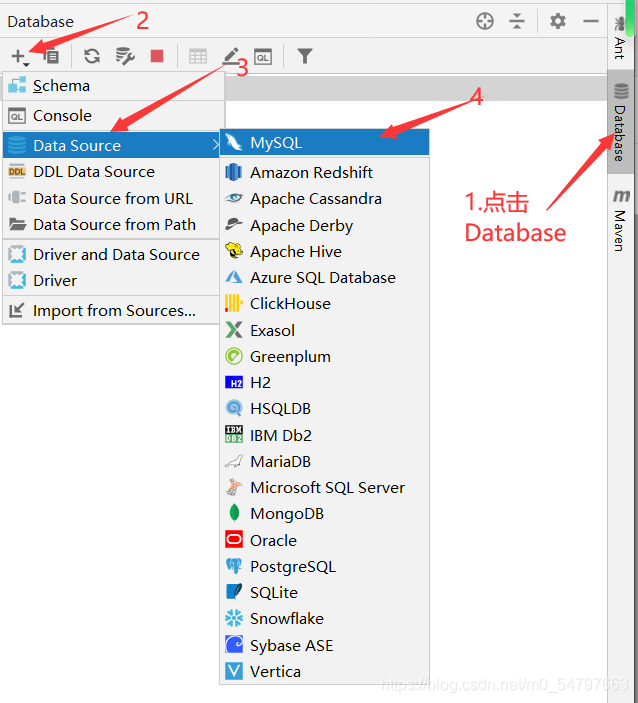638x703 pixels.
Task: Click the Edit Data table icon
Action: pyautogui.click(x=198, y=56)
